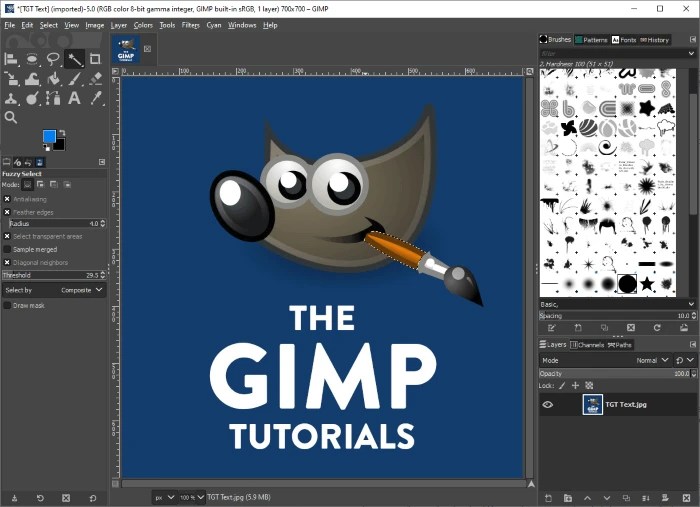Open the Colors menu
Image resolution: width=700 pixels, height=507 pixels.
143,25
